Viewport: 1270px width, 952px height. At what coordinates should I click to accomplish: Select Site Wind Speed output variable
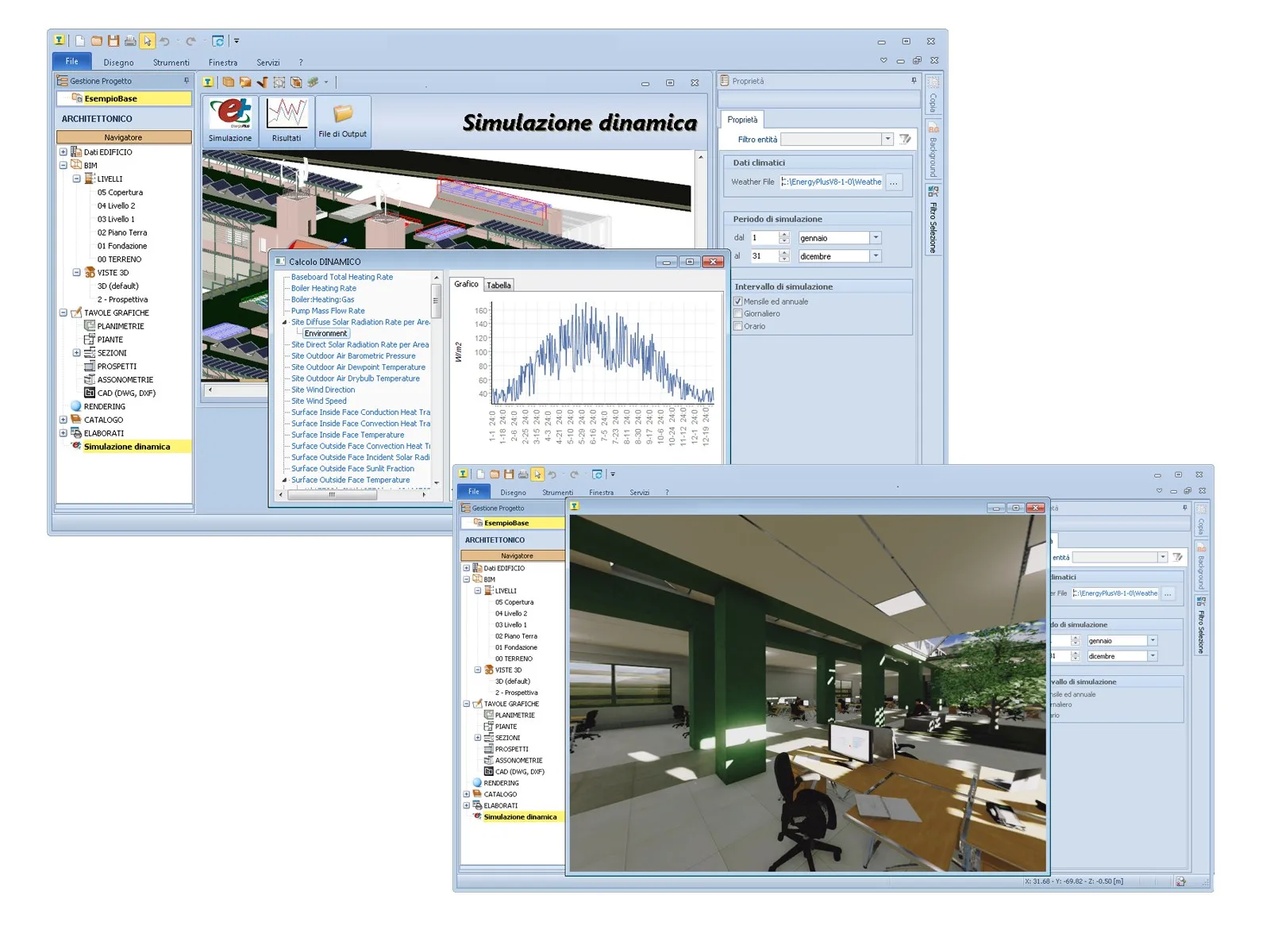tap(318, 401)
